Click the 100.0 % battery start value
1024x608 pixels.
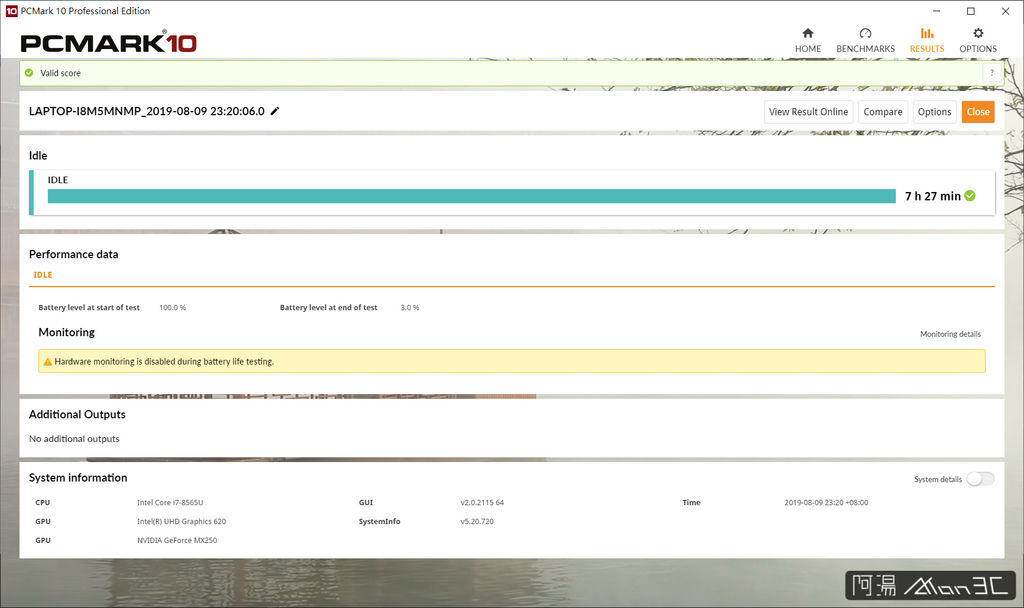172,308
